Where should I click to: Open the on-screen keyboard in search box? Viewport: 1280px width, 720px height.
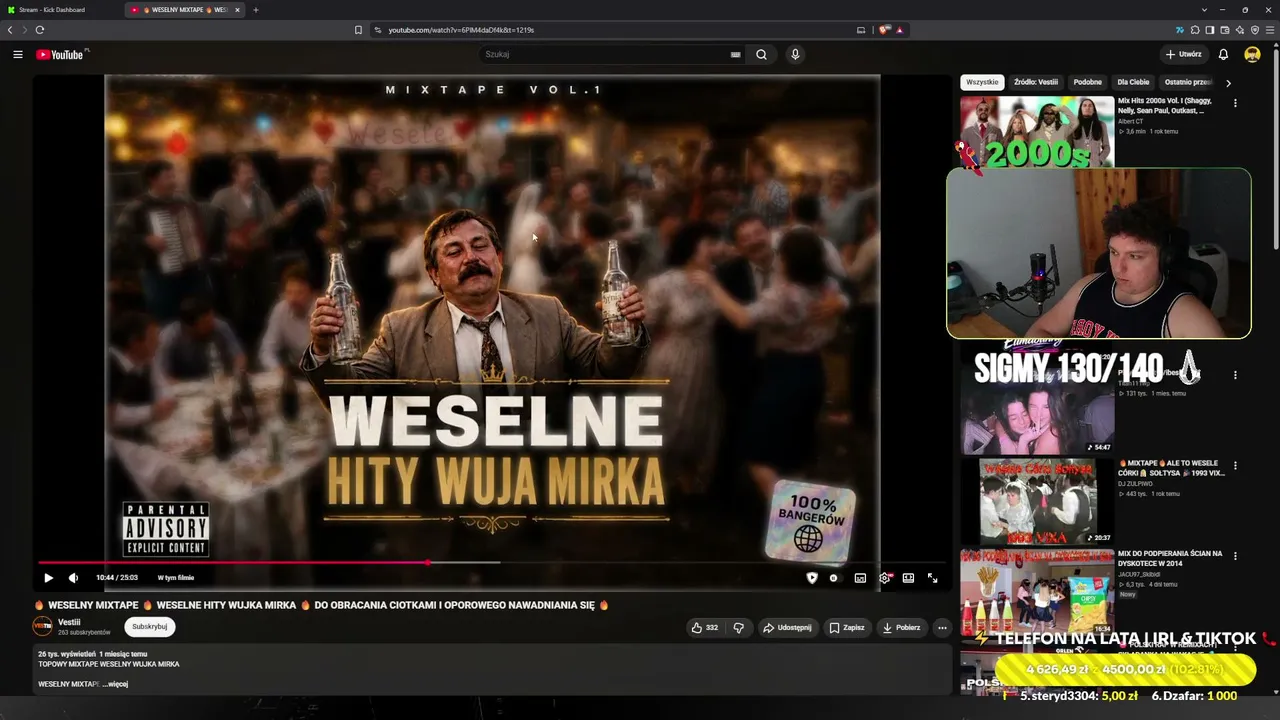pos(735,54)
